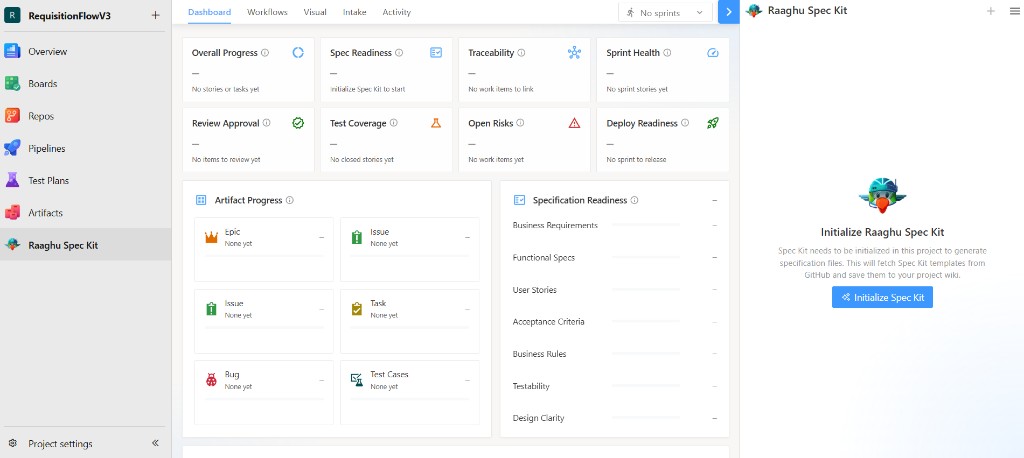Screen dimensions: 1024x458
Task: Open the Test Cases artifact card
Action: (x=410, y=393)
